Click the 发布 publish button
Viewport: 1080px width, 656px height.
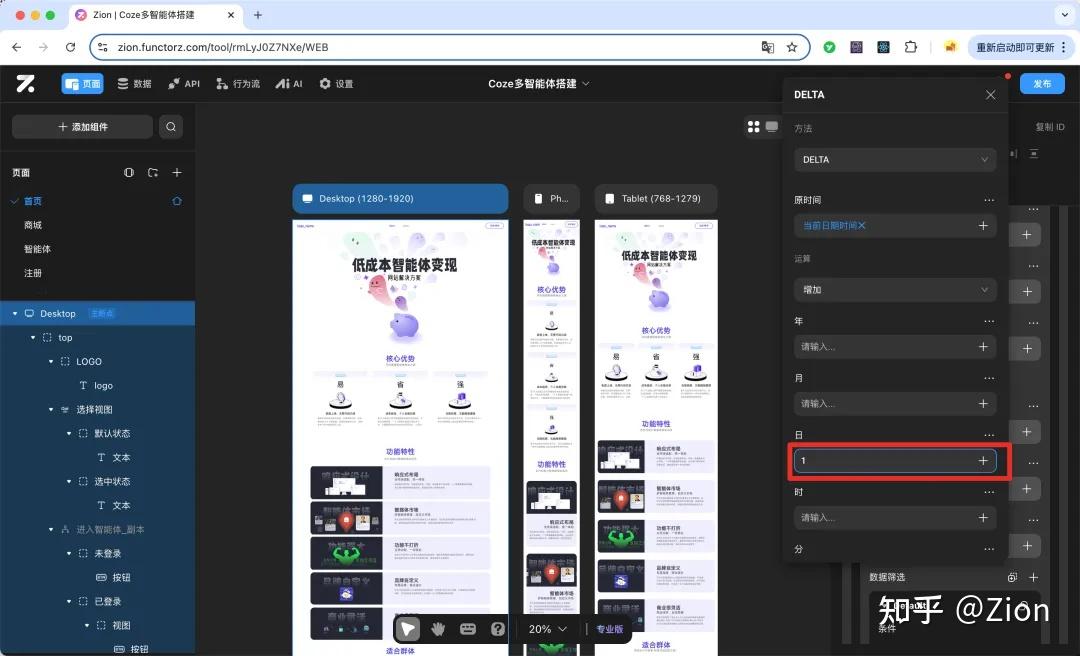coord(1042,83)
